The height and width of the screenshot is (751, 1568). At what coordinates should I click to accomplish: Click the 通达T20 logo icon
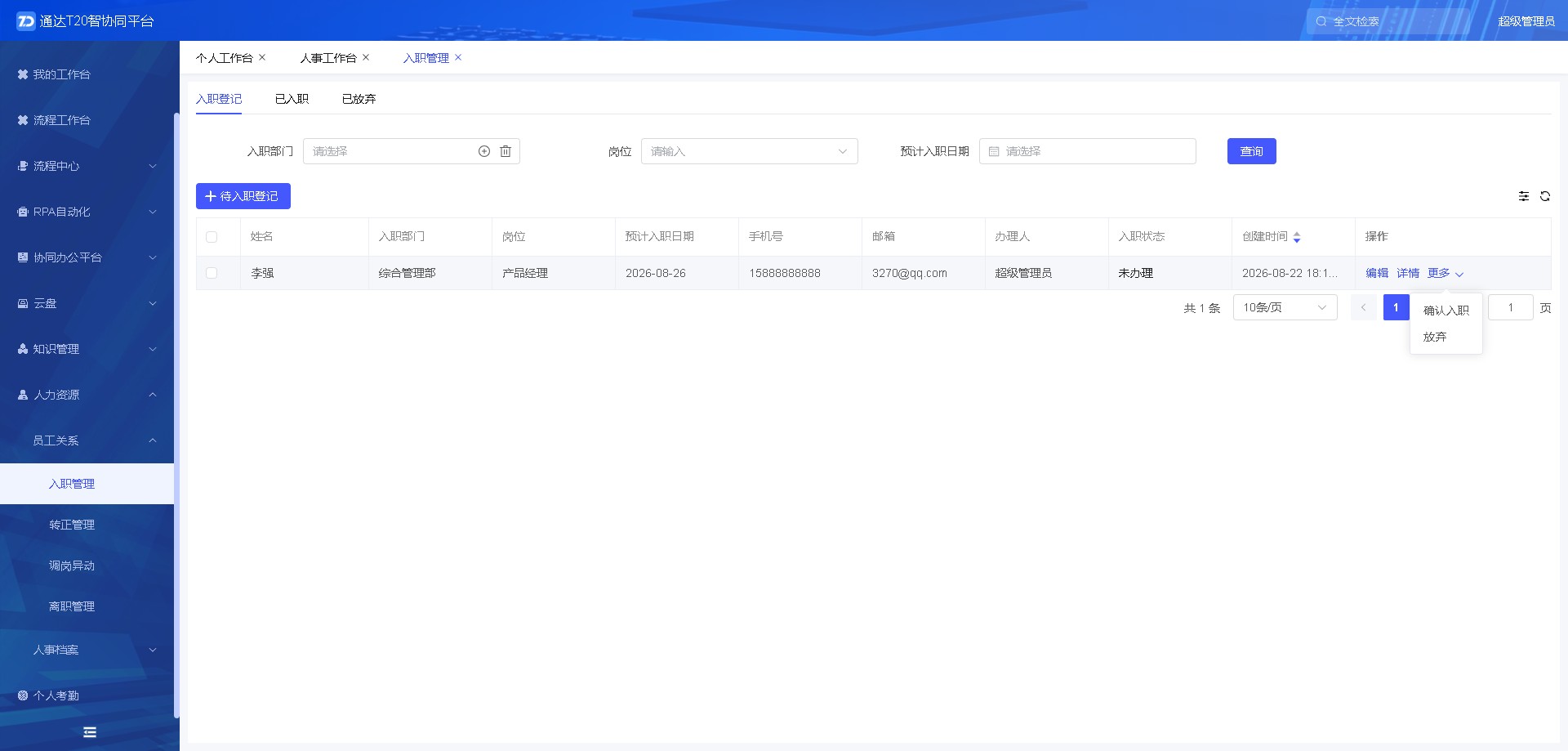(x=26, y=21)
